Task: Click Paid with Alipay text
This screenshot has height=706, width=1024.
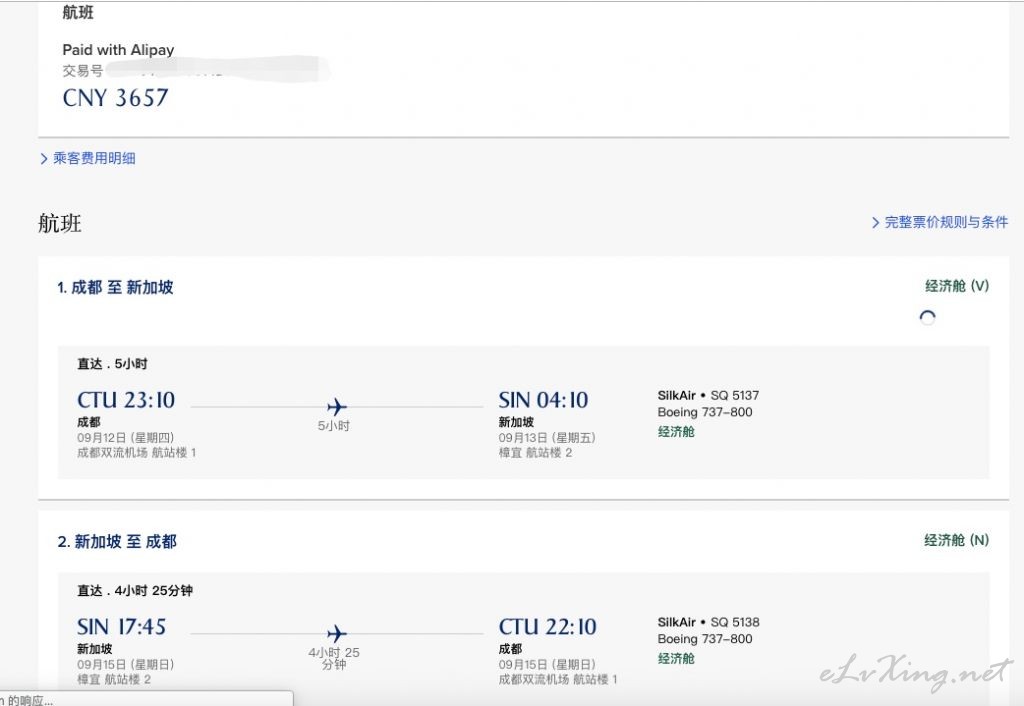Action: click(118, 50)
